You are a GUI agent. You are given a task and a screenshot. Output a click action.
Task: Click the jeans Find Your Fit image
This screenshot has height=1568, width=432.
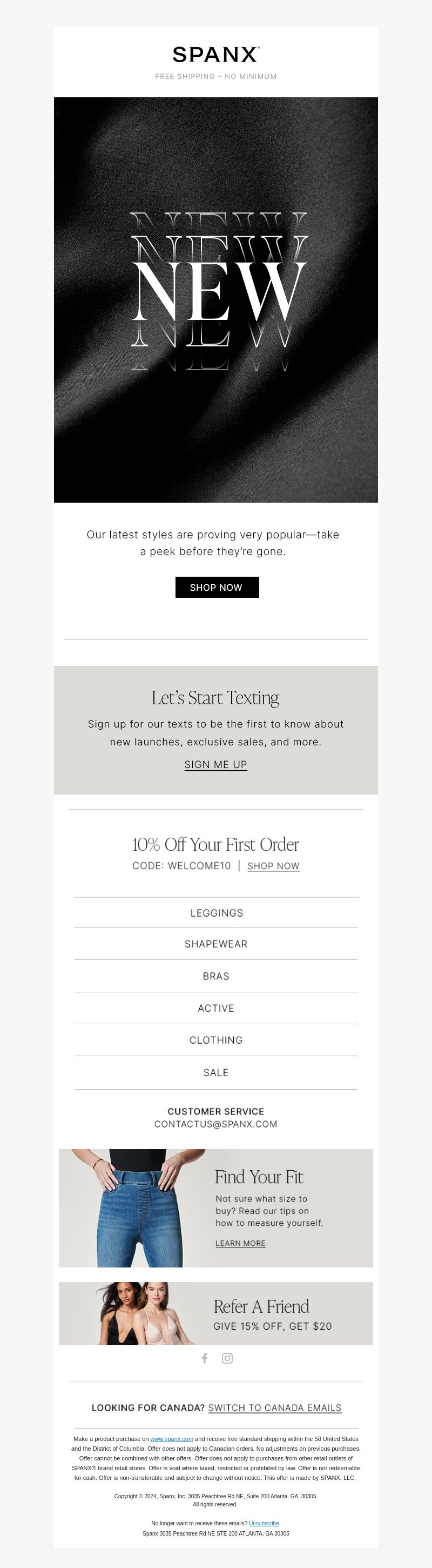(133, 1207)
